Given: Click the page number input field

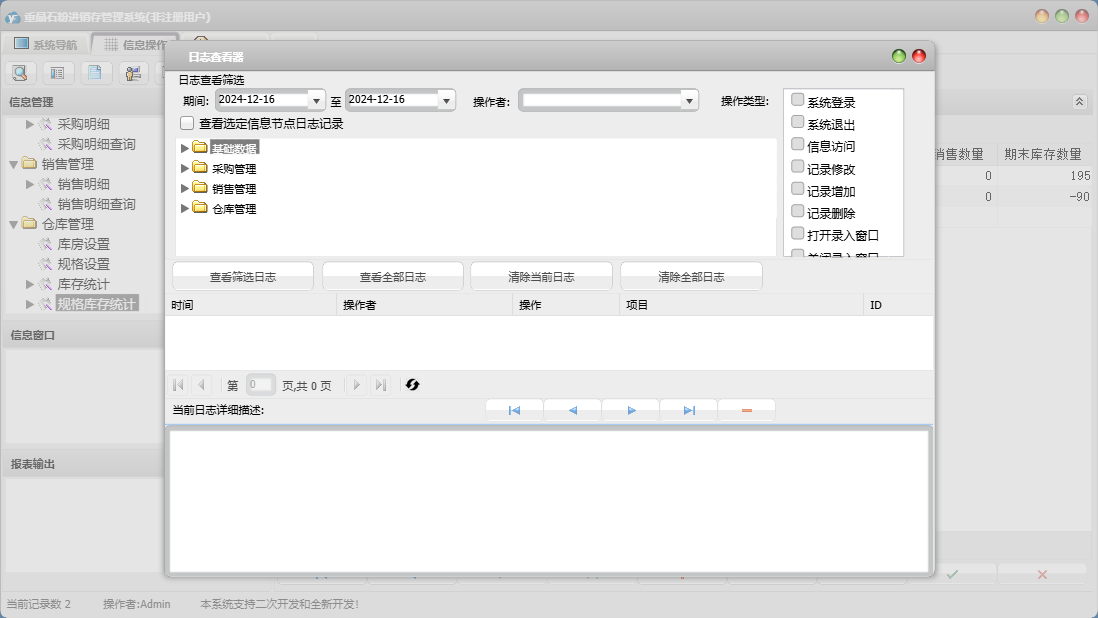Looking at the screenshot, I should click(x=260, y=385).
